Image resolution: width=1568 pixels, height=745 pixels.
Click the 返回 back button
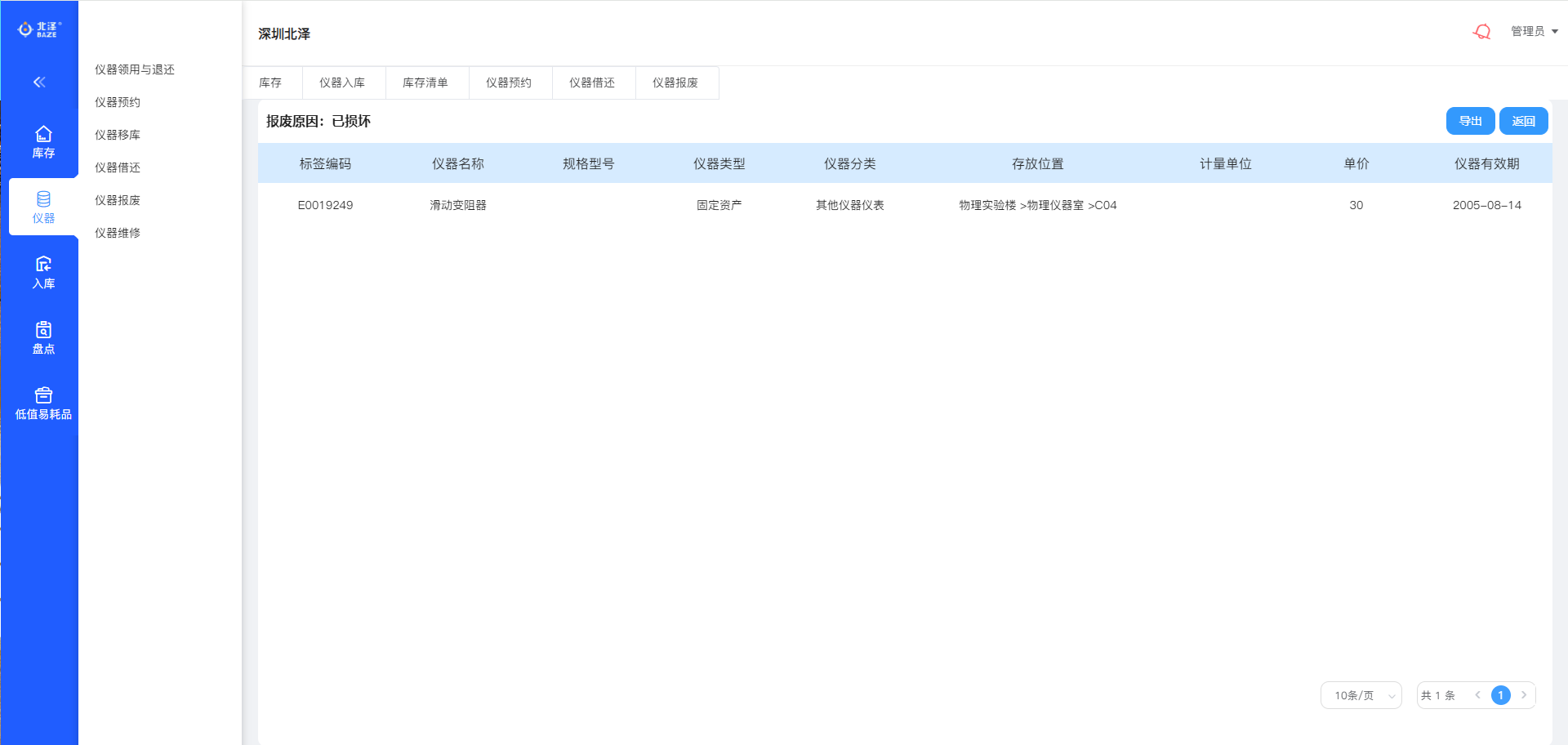1523,121
